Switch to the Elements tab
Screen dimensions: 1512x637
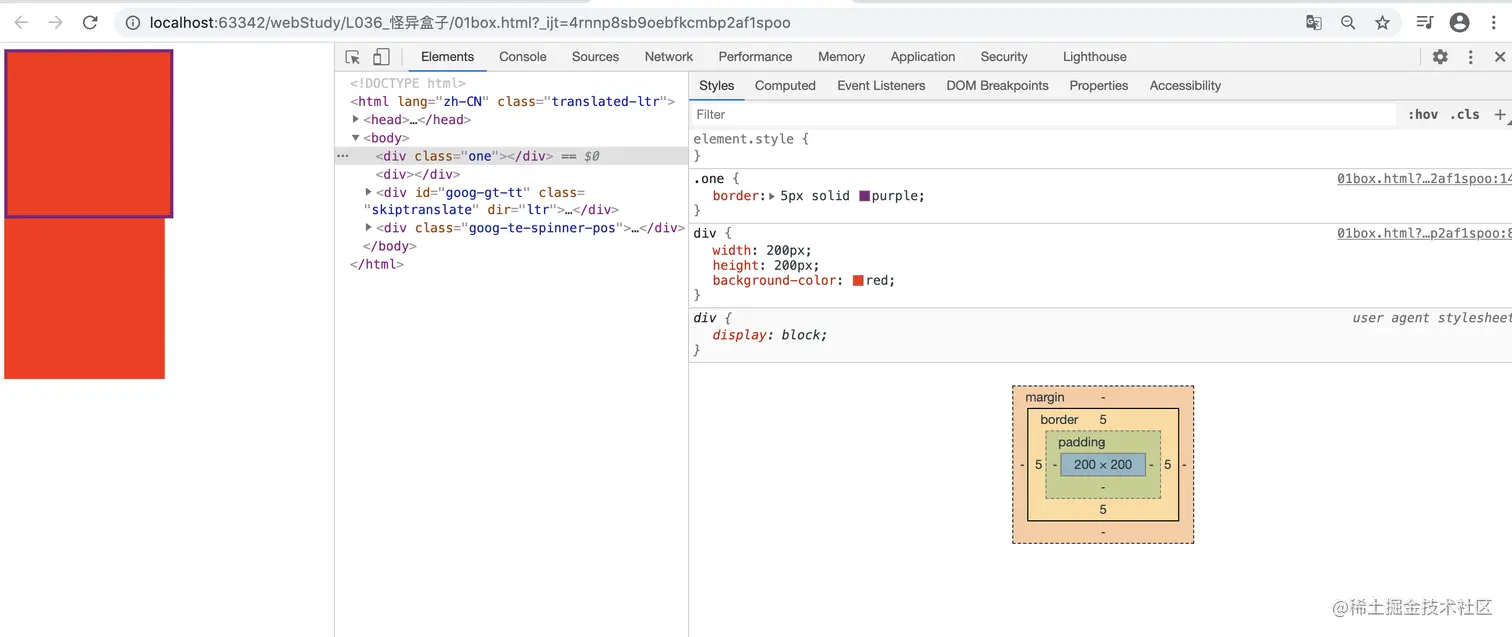[x=447, y=57]
